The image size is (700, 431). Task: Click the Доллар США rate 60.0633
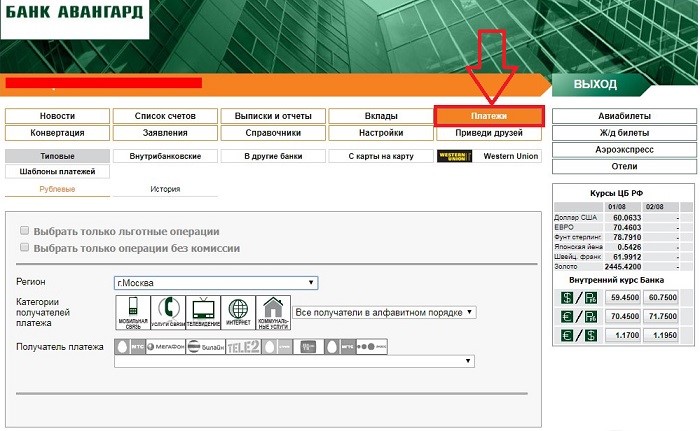click(627, 218)
